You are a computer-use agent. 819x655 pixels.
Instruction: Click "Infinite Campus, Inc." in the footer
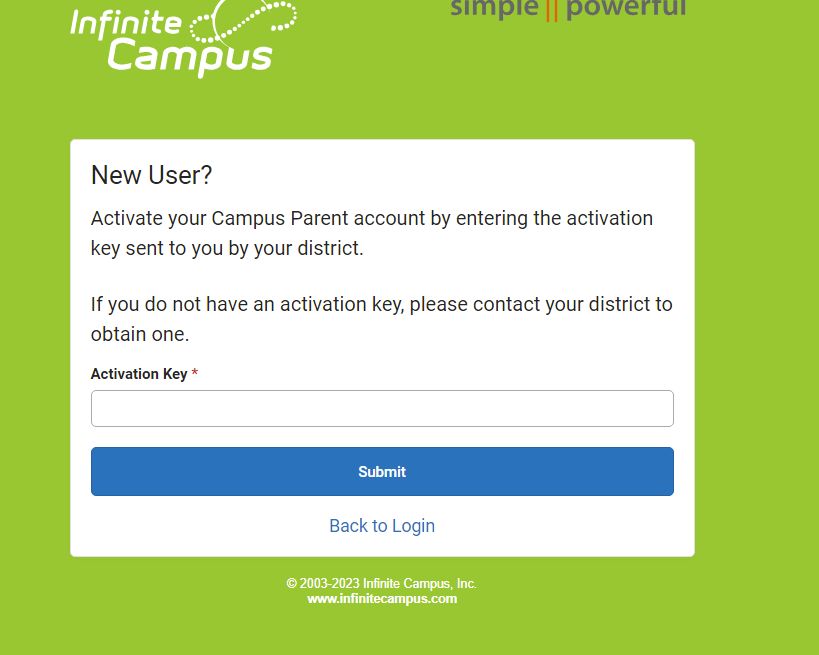point(419,583)
